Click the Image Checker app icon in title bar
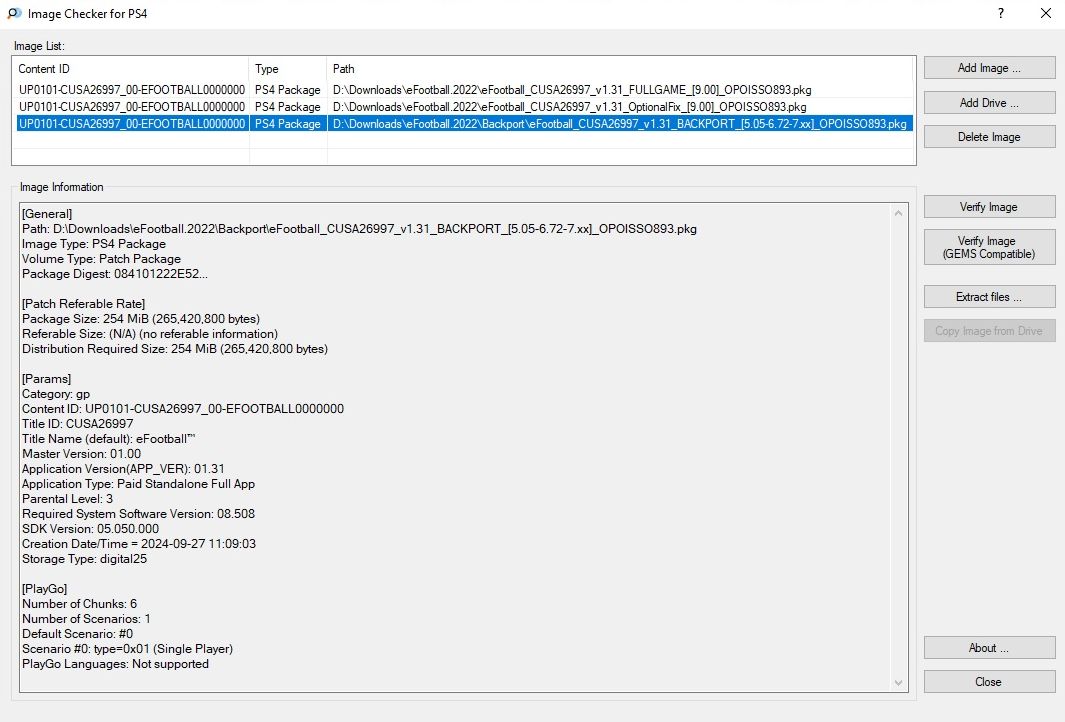The image size is (1065, 722). coord(14,14)
